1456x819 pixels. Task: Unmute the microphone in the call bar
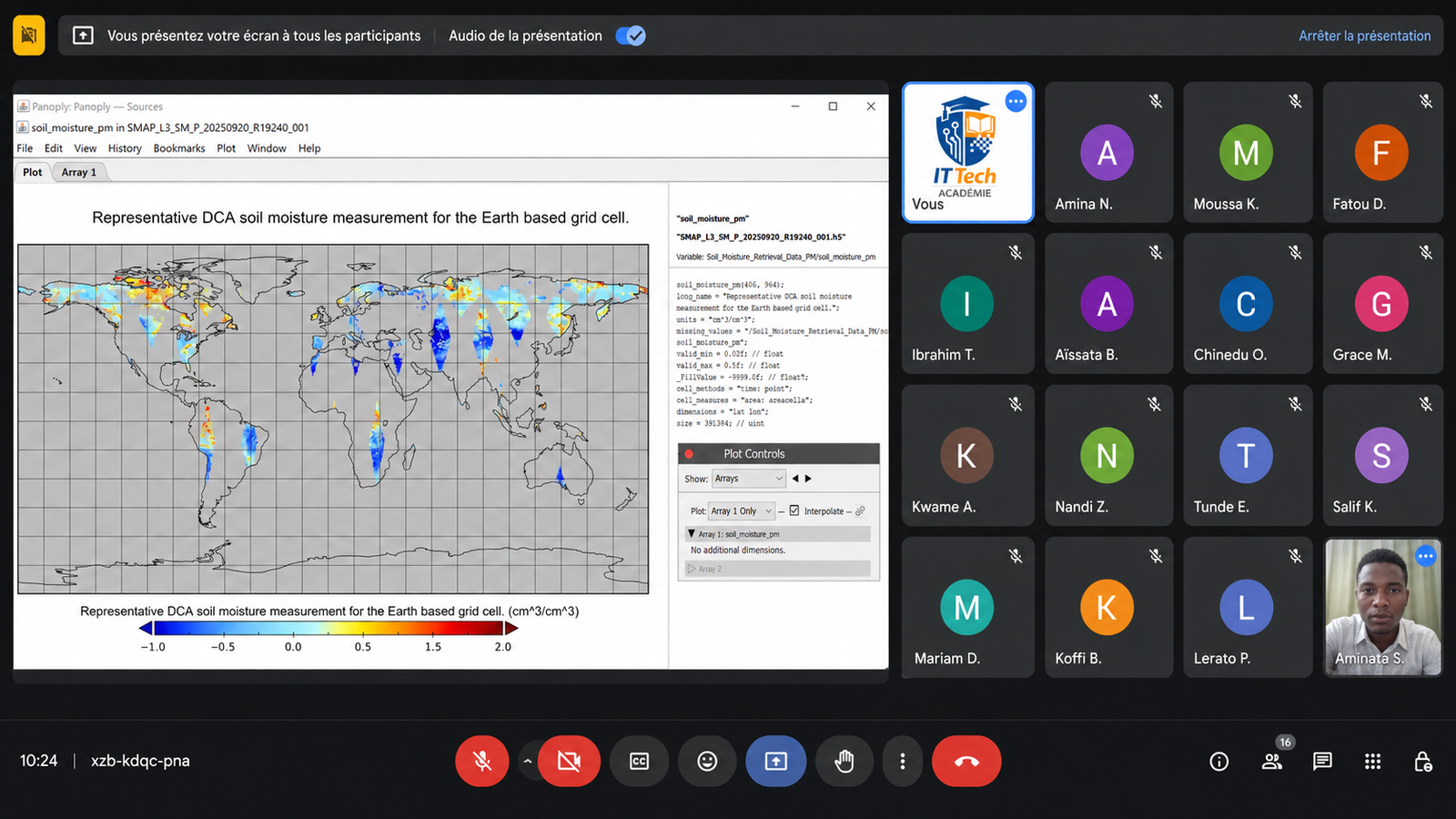pyautogui.click(x=482, y=761)
